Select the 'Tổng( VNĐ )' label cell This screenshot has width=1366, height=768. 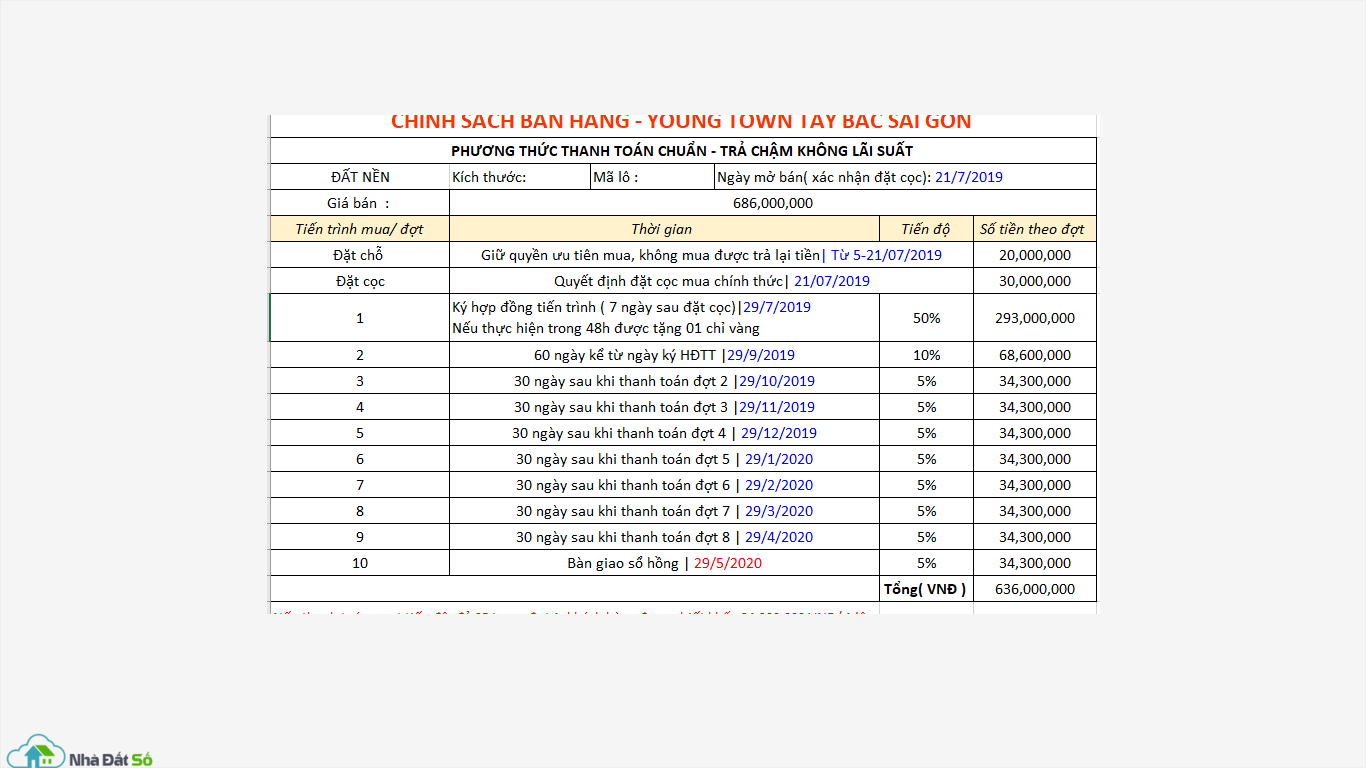point(927,589)
